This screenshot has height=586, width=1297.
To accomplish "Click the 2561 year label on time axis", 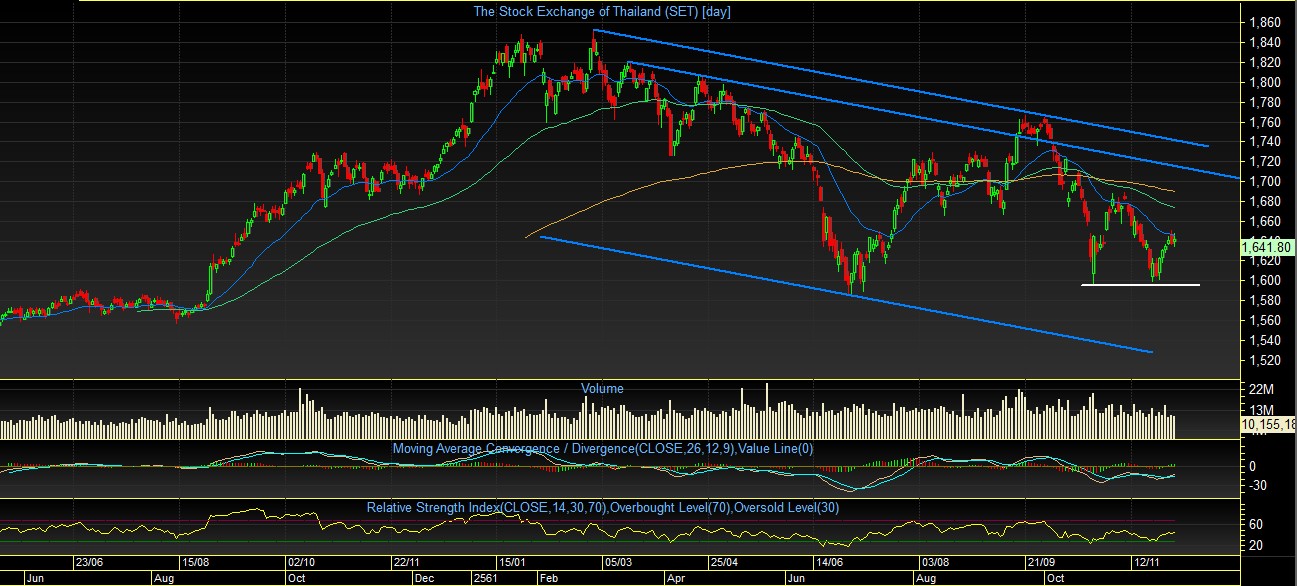I will pos(487,578).
